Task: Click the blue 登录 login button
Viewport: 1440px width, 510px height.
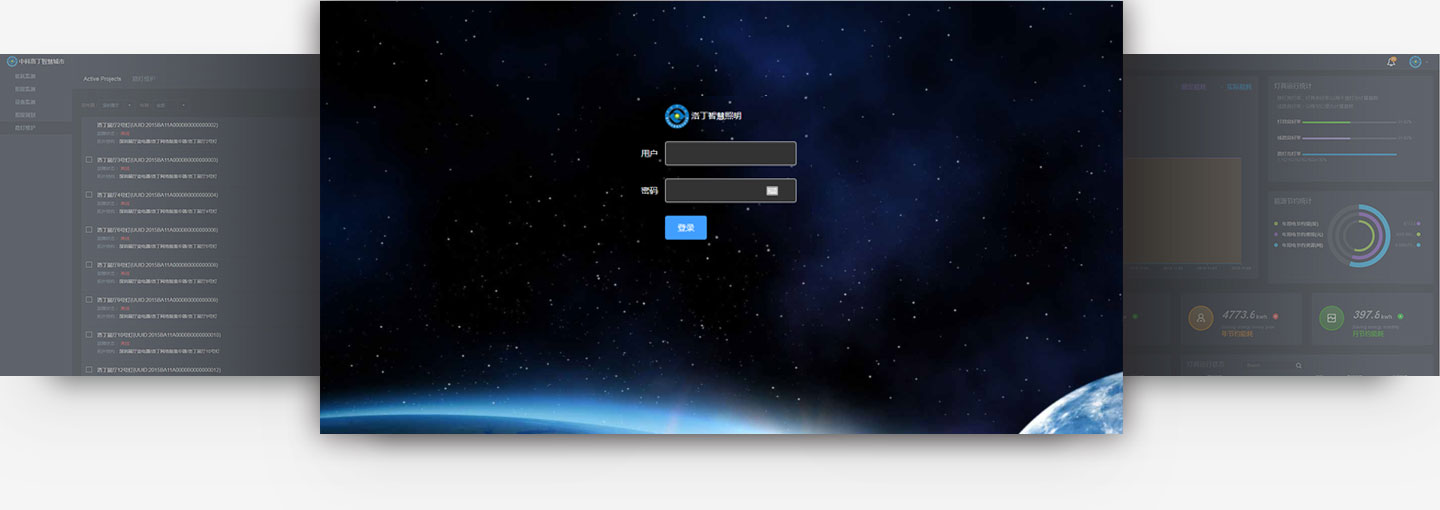Action: point(686,228)
